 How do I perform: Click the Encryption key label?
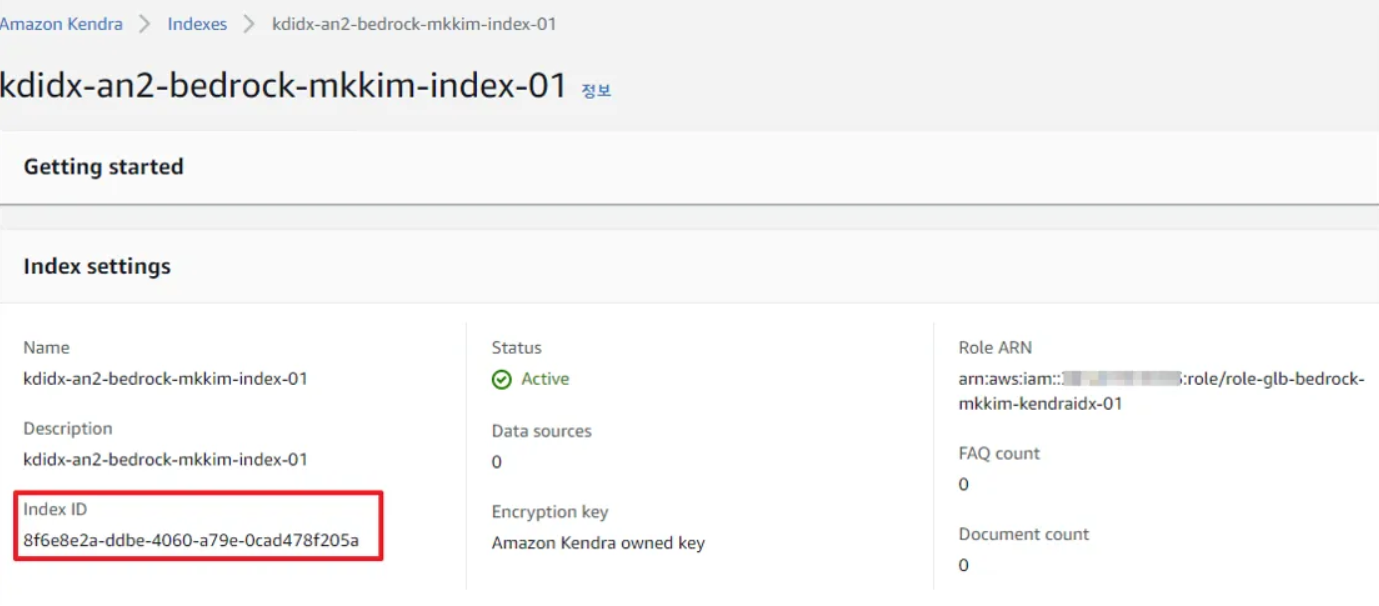(550, 512)
